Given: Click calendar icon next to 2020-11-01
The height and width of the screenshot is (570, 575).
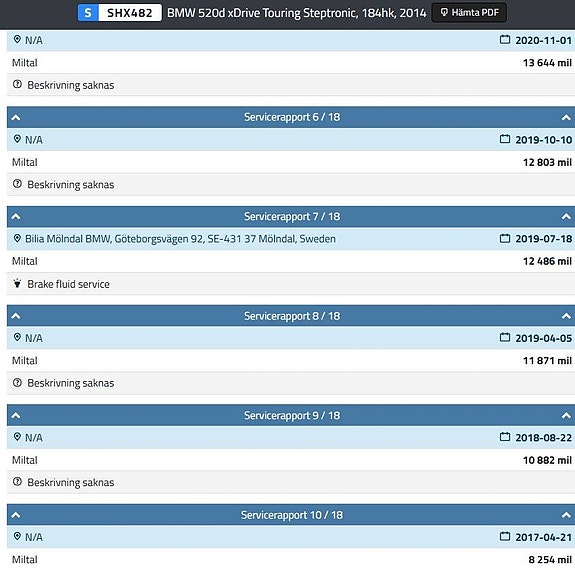Looking at the screenshot, I should click(505, 40).
